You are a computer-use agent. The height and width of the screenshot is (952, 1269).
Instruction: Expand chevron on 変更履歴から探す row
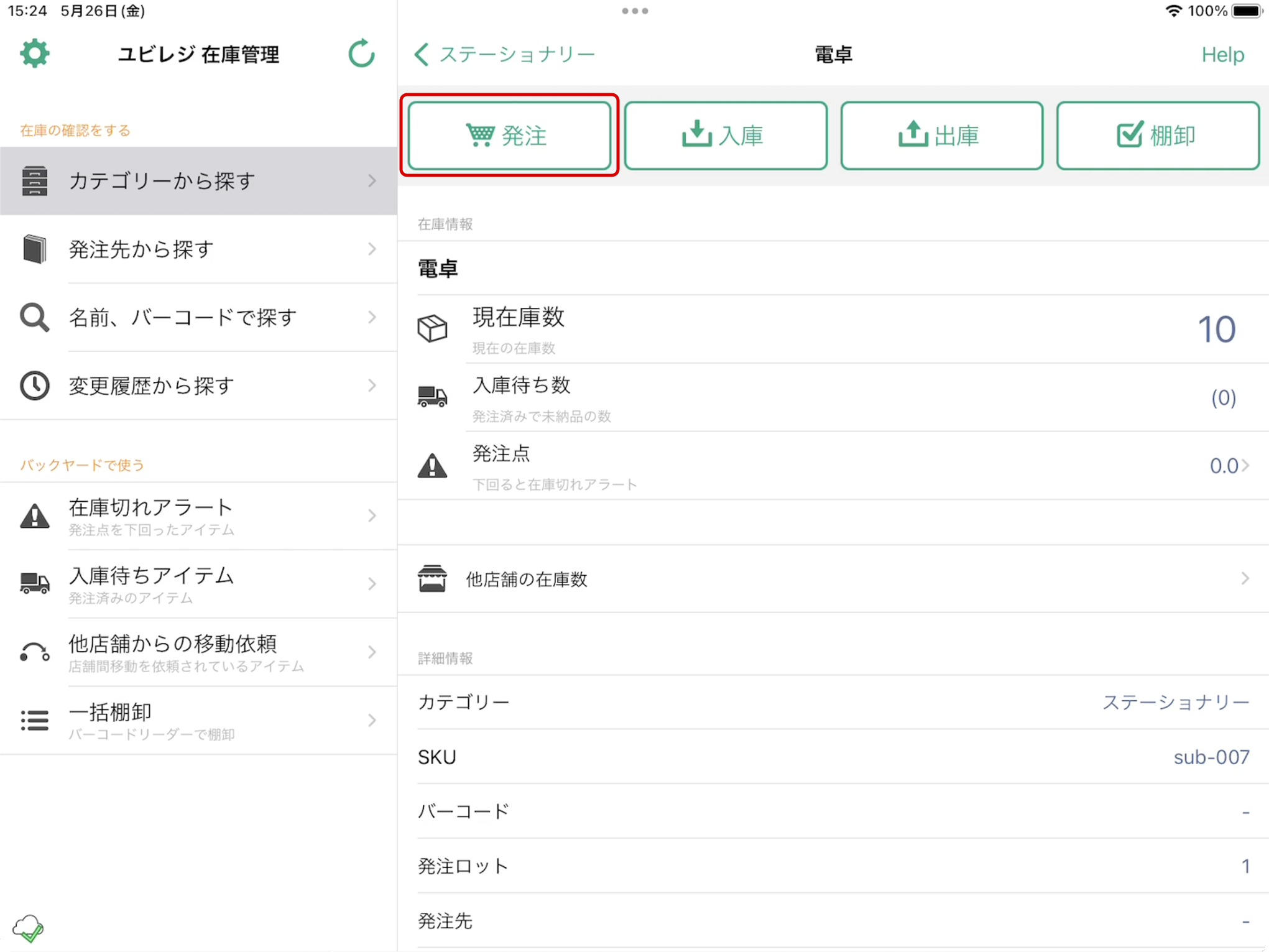click(x=372, y=386)
